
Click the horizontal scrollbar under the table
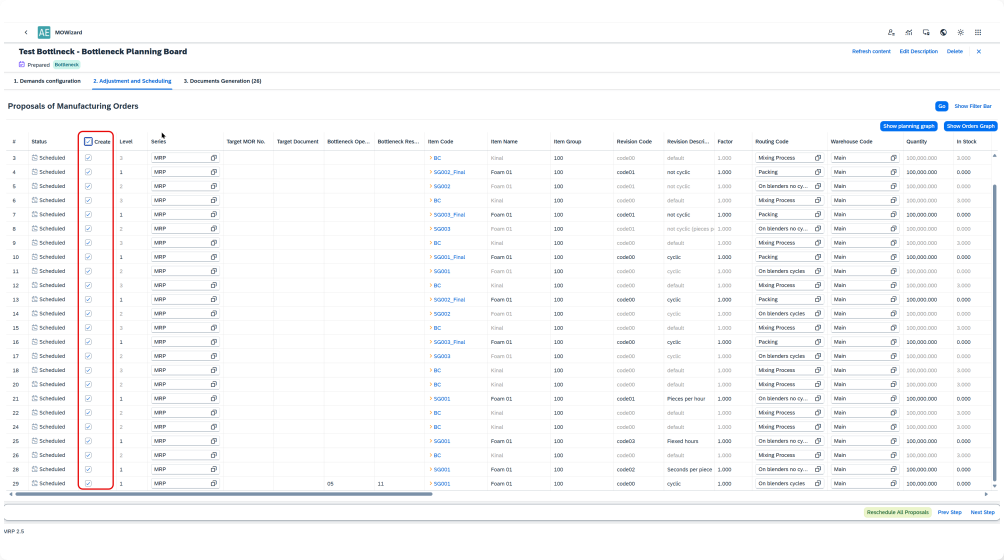pyautogui.click(x=220, y=494)
